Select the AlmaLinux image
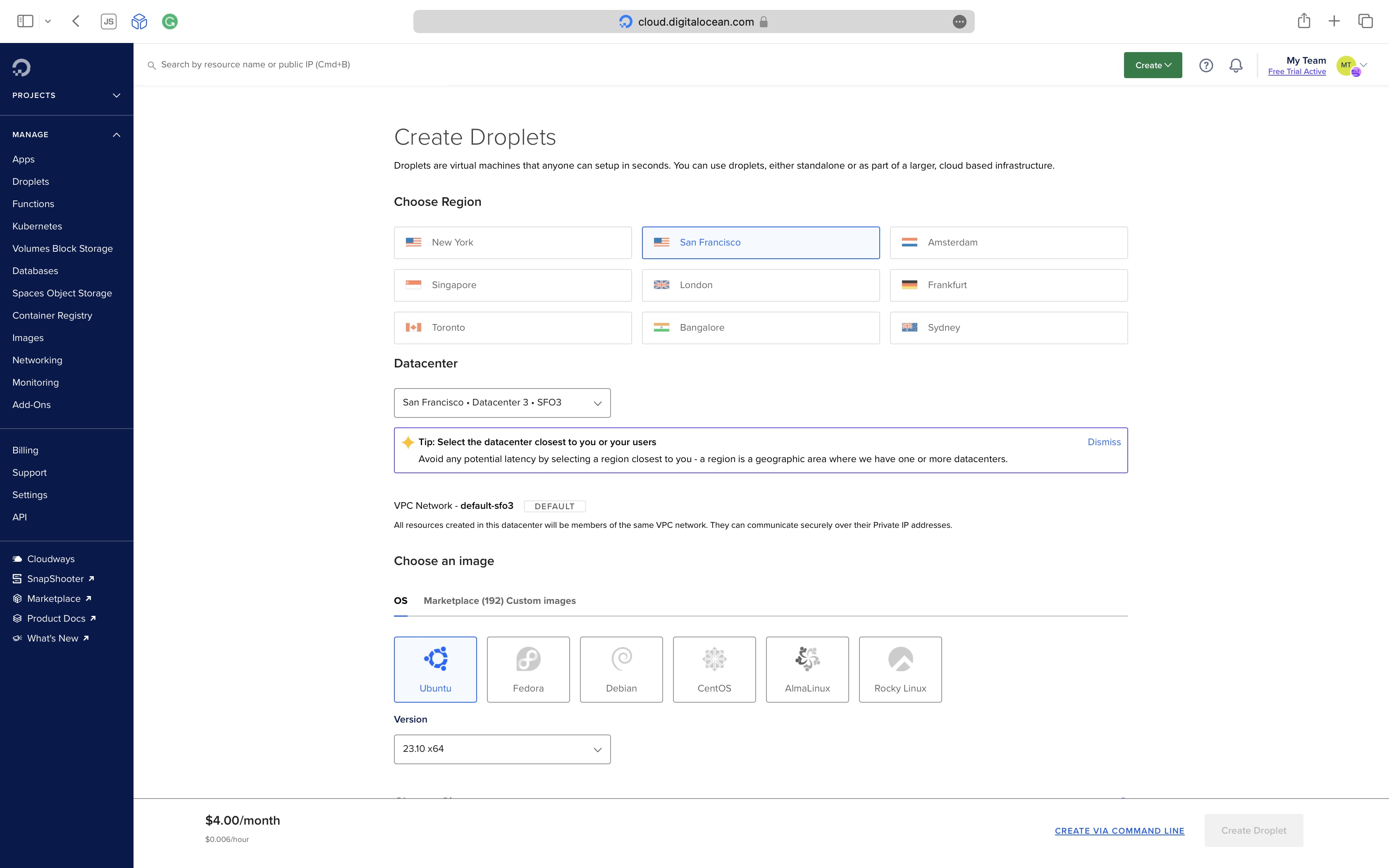 [x=807, y=669]
